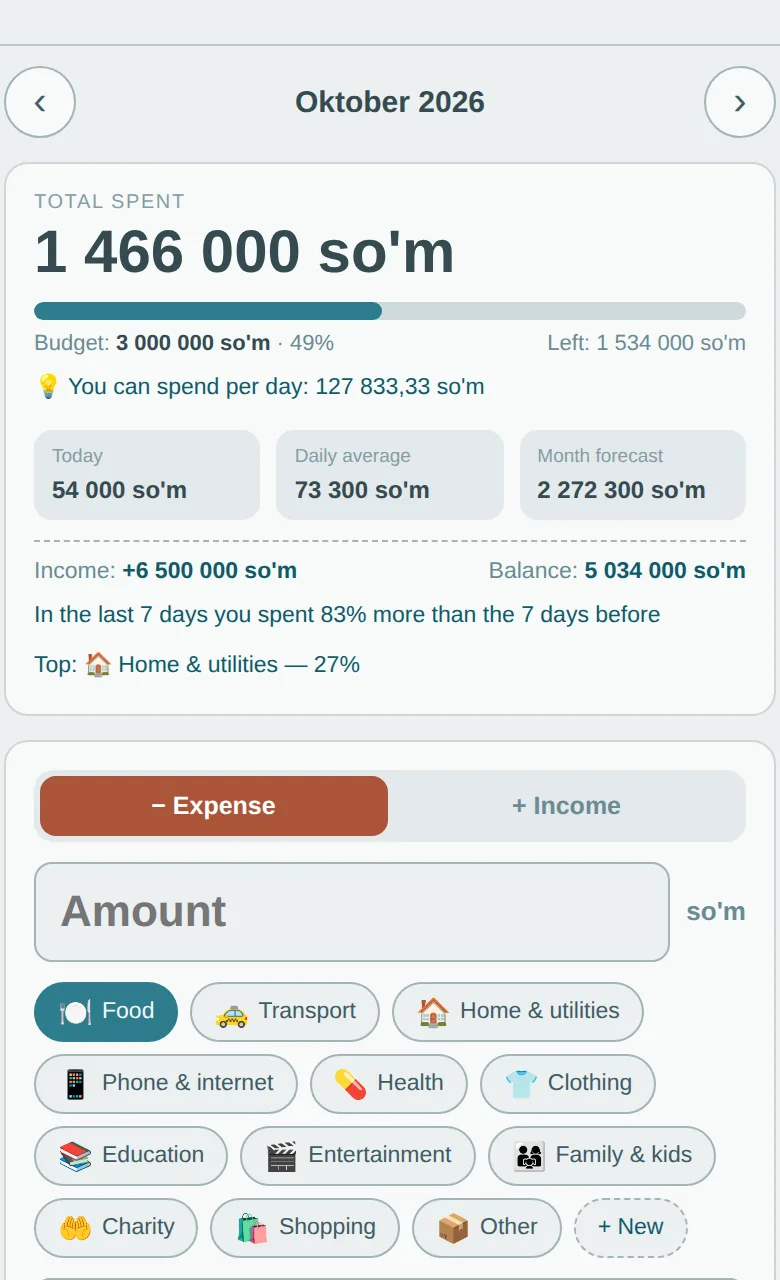Pick the Home & utilities category
Image resolution: width=780 pixels, height=1280 pixels.
point(518,1012)
